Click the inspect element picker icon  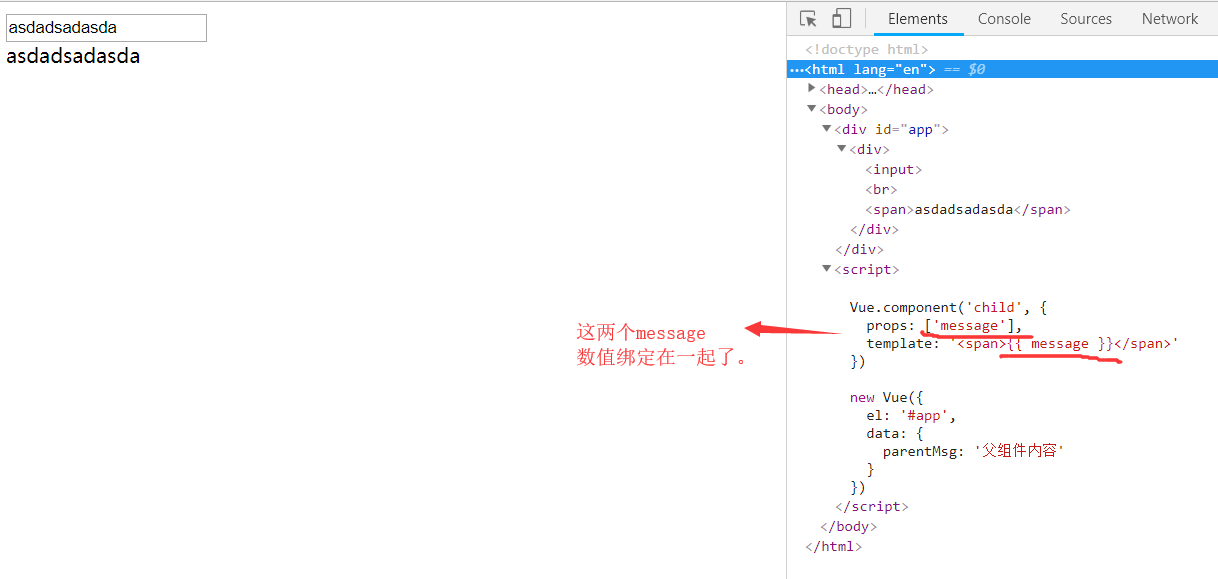tap(809, 19)
